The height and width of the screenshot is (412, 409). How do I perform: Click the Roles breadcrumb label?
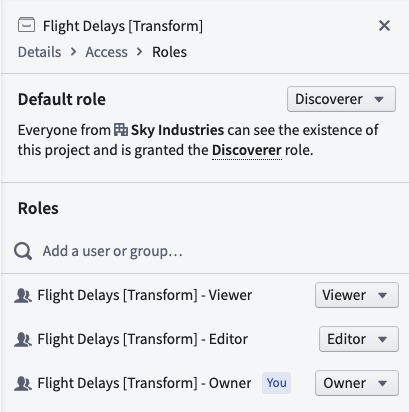[x=170, y=52]
